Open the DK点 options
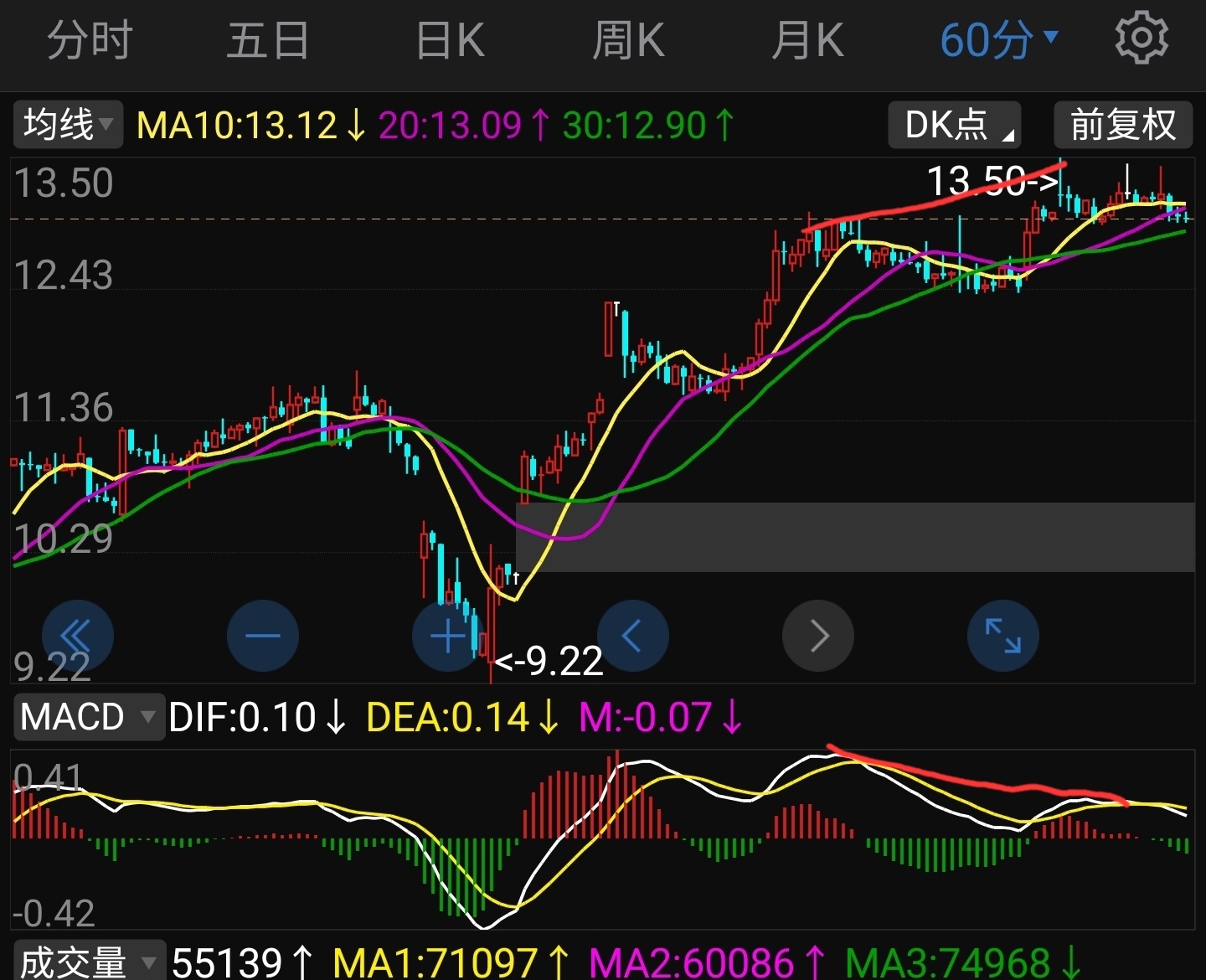This screenshot has height=980, width=1206. 955,125
